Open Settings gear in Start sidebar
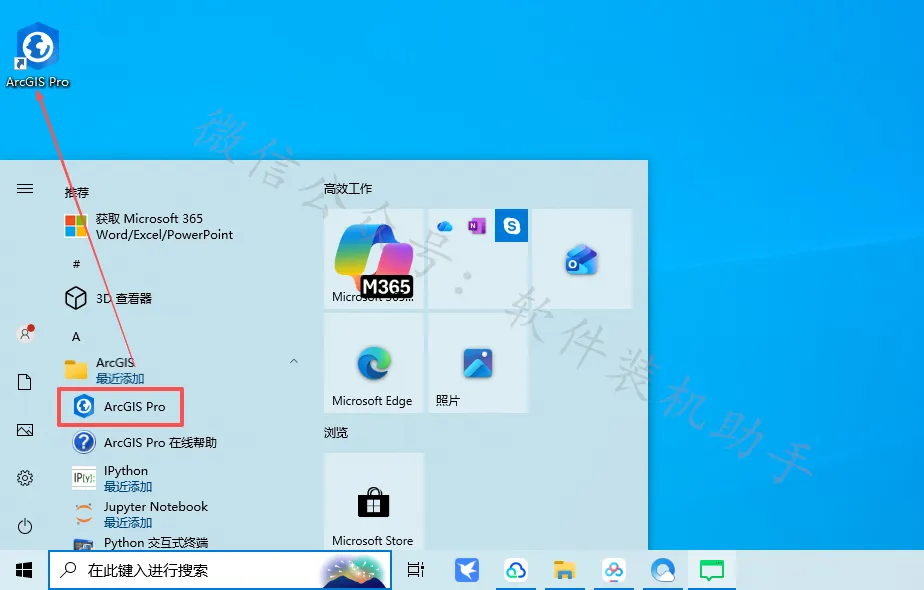The height and width of the screenshot is (590, 924). click(x=25, y=478)
